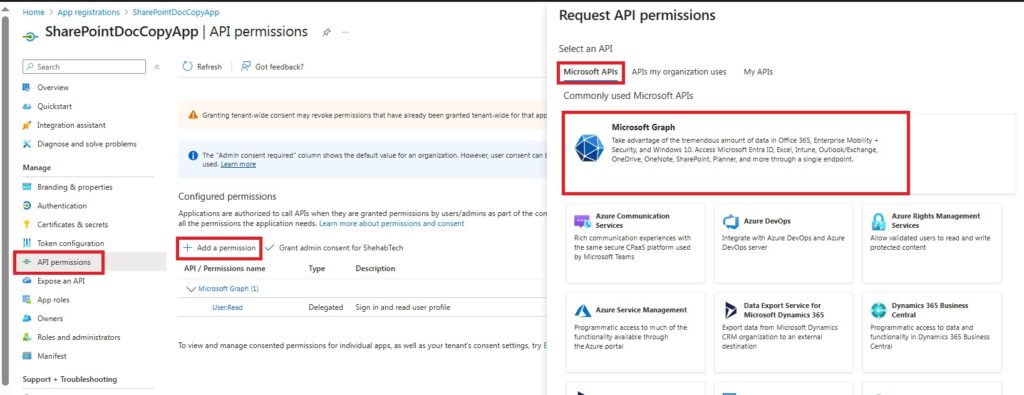Launch the Integration assistant
Screen dimensions: 1024x395
(71, 125)
